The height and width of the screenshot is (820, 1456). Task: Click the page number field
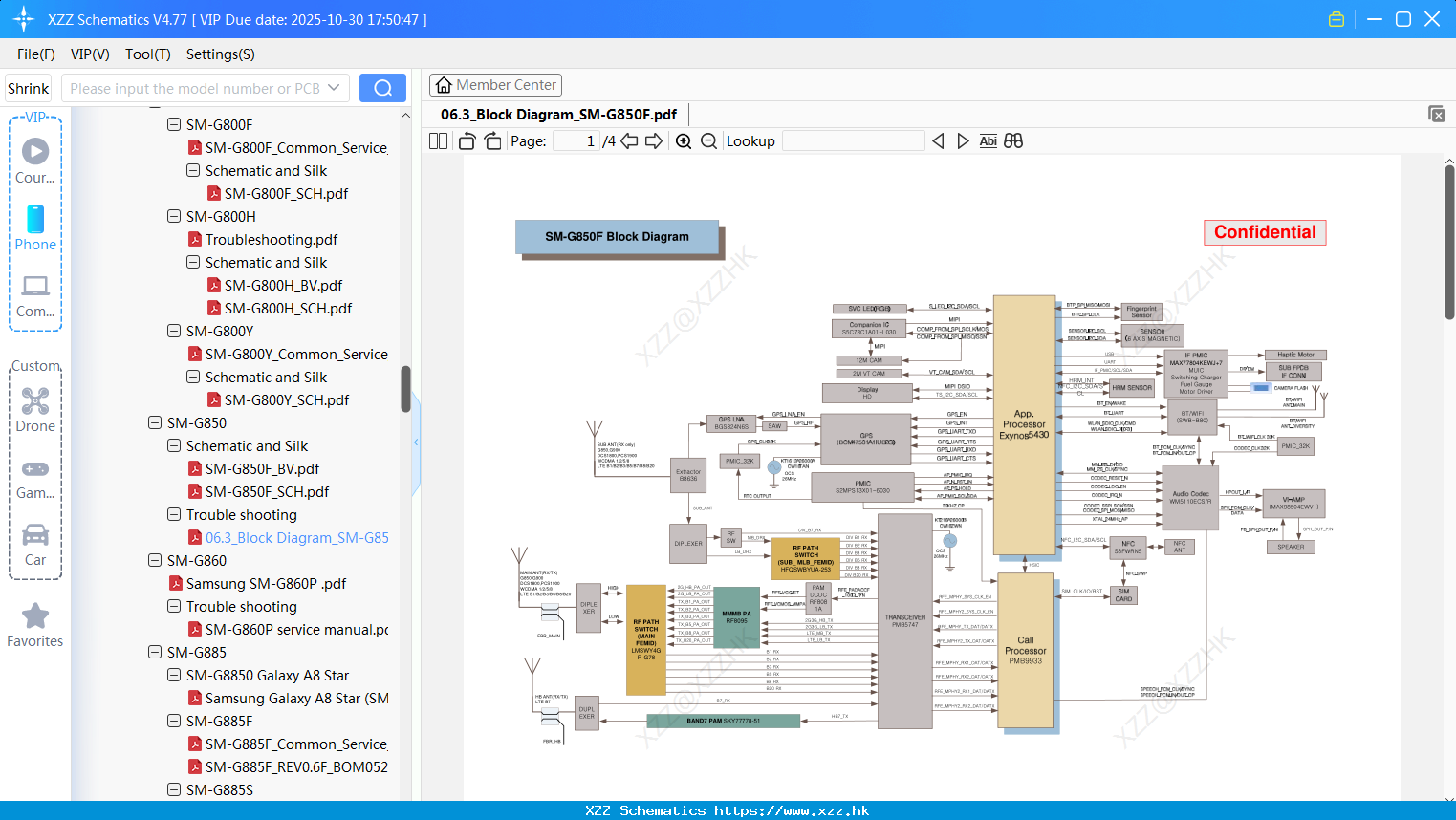coord(576,140)
